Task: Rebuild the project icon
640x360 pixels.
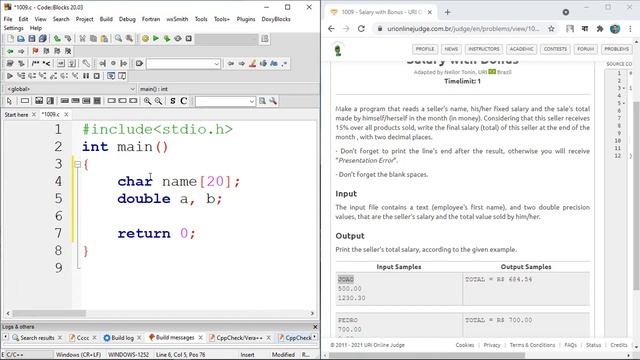Action: pos(178,38)
